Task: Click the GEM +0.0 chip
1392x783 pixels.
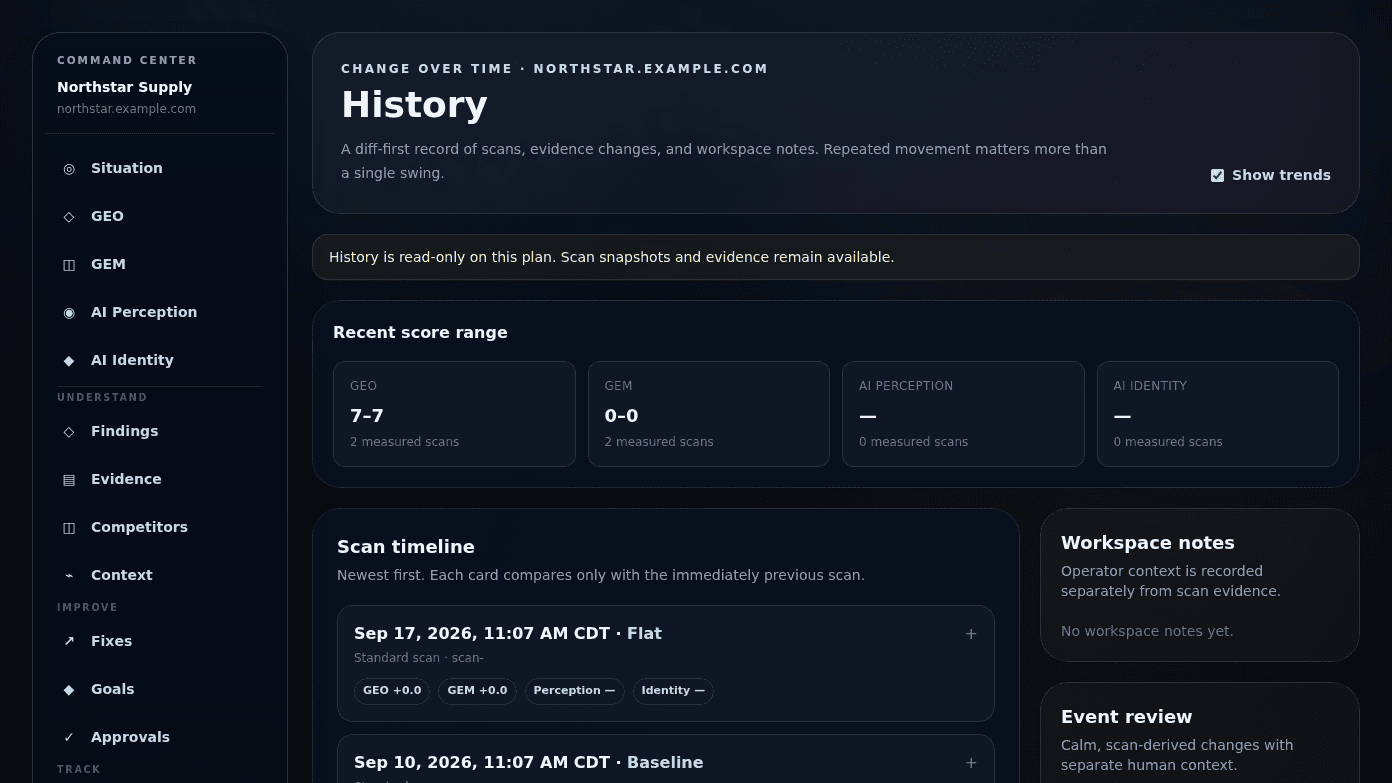Action: (x=477, y=691)
